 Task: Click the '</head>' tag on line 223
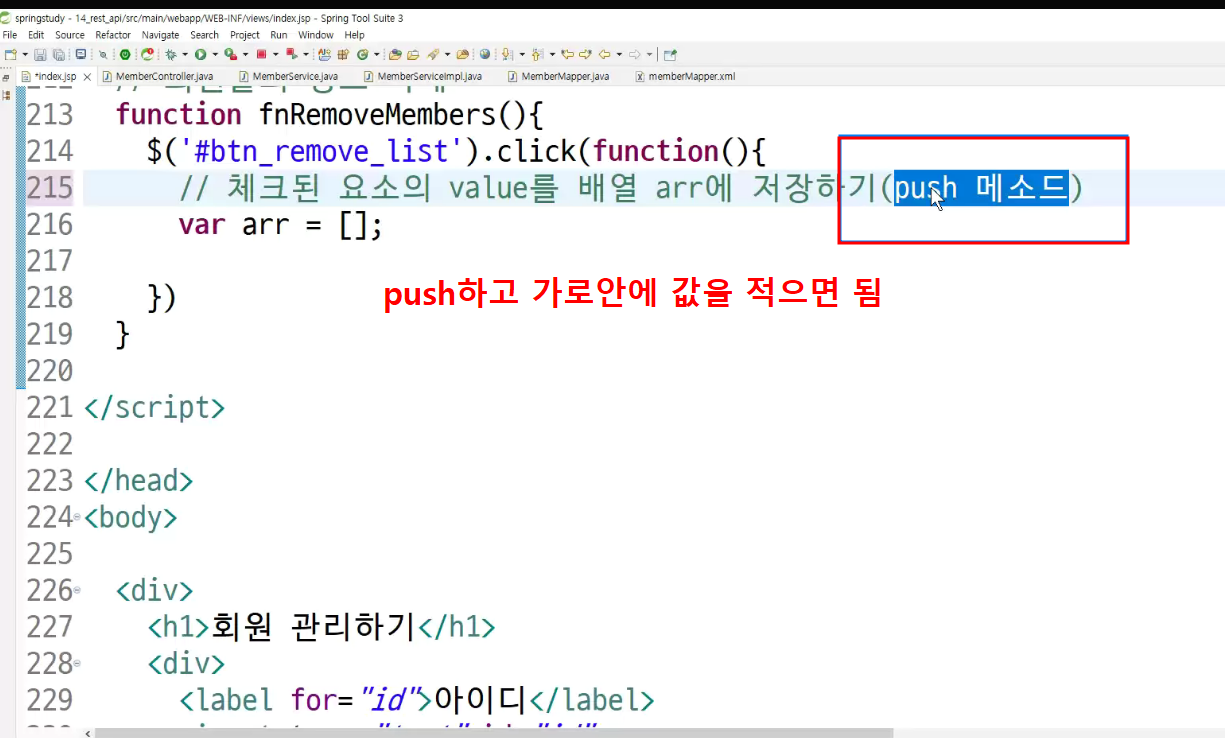tap(139, 481)
